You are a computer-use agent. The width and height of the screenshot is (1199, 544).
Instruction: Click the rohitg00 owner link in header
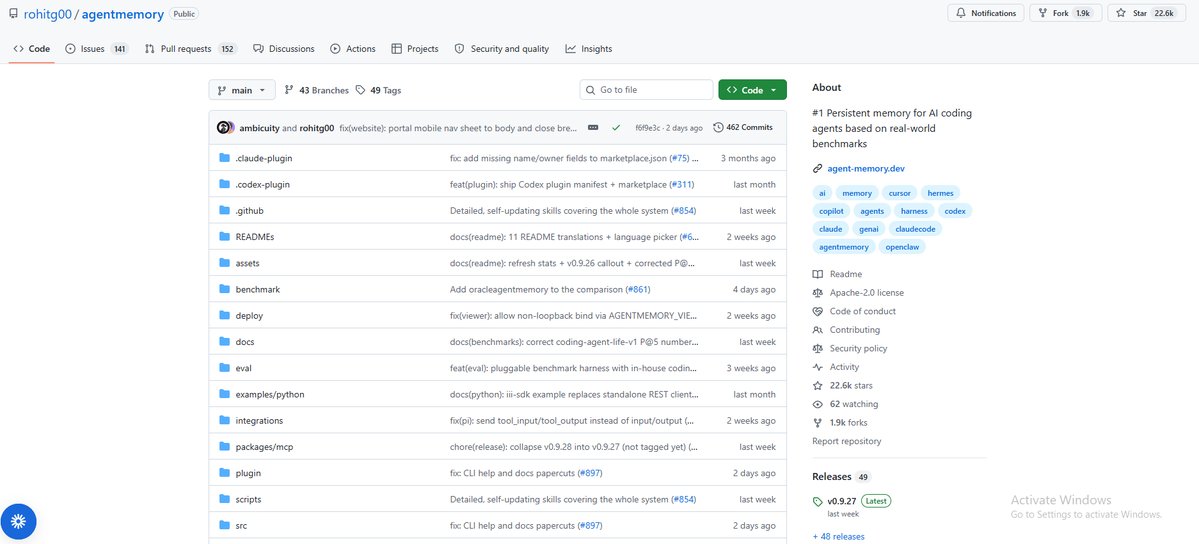47,14
